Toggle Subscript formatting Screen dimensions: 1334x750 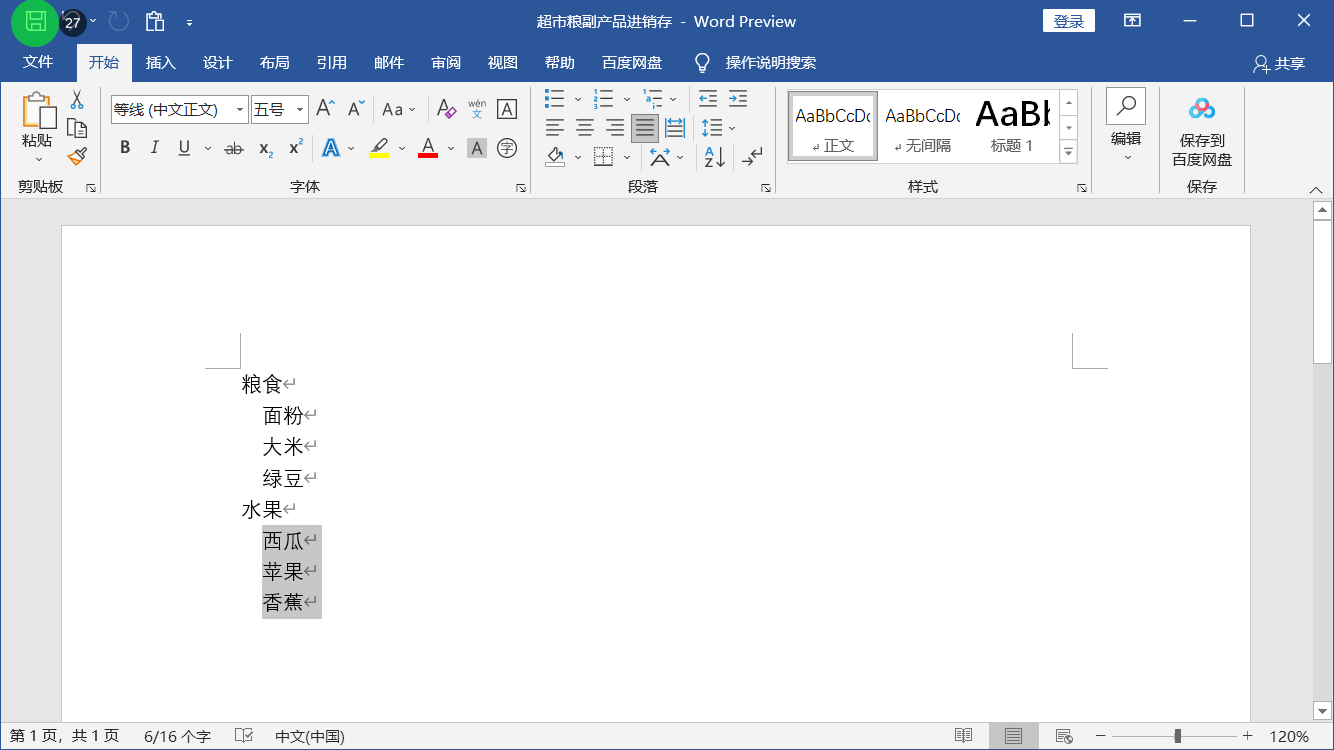[x=265, y=148]
